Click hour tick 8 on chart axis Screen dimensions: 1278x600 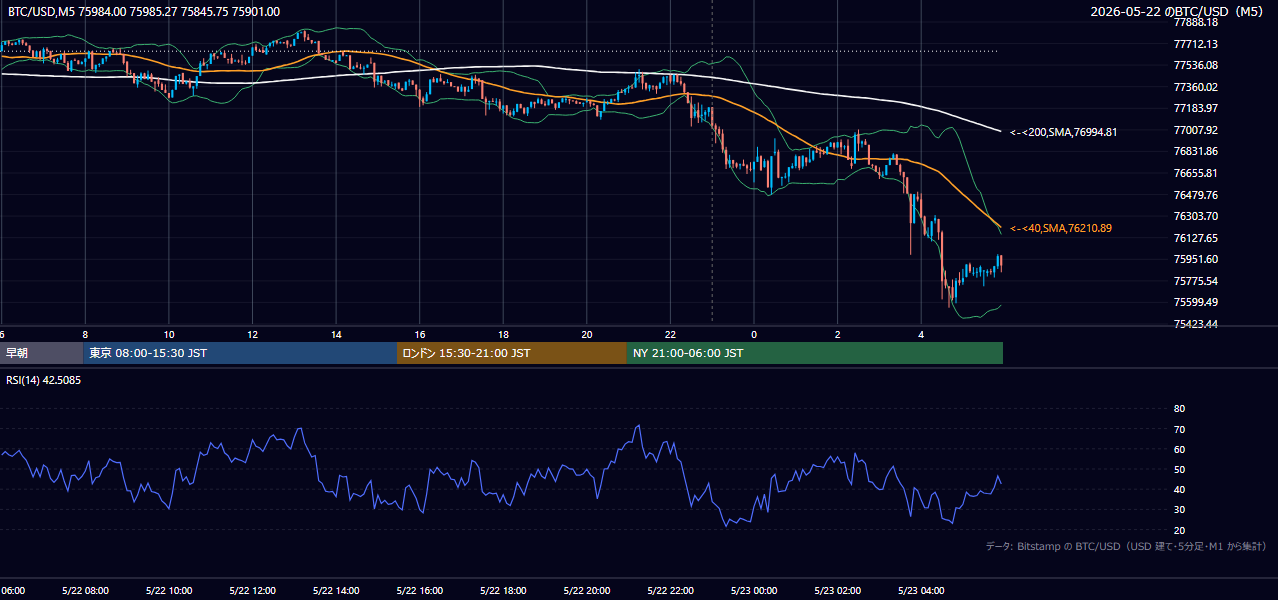coord(85,334)
